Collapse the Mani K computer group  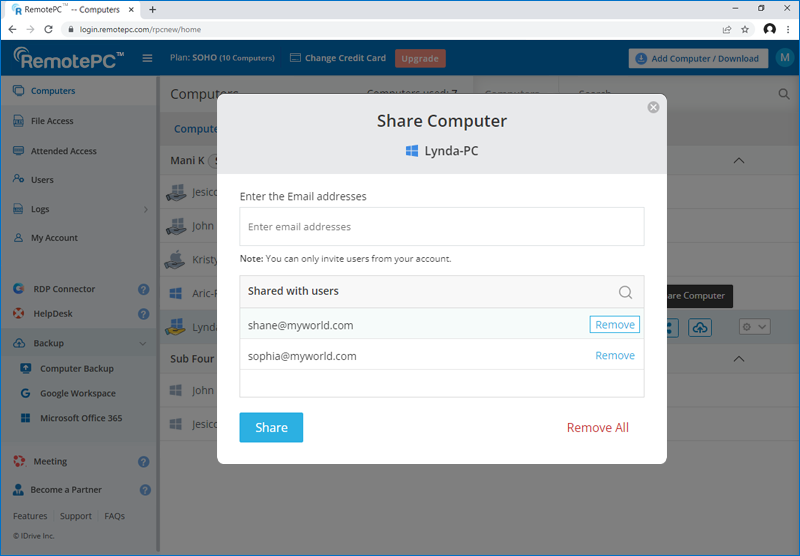coord(739,160)
